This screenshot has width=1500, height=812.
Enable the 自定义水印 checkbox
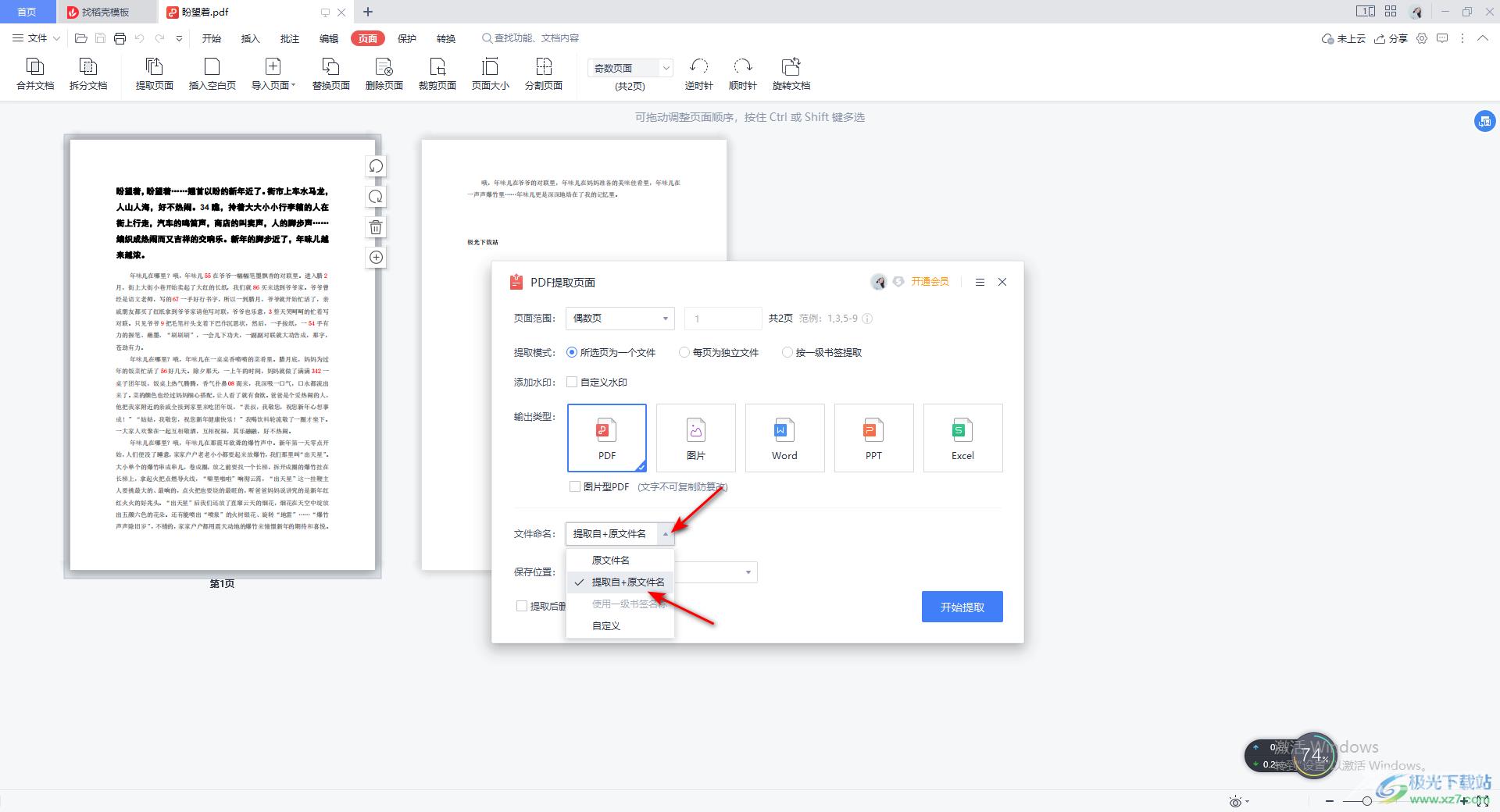pyautogui.click(x=573, y=383)
